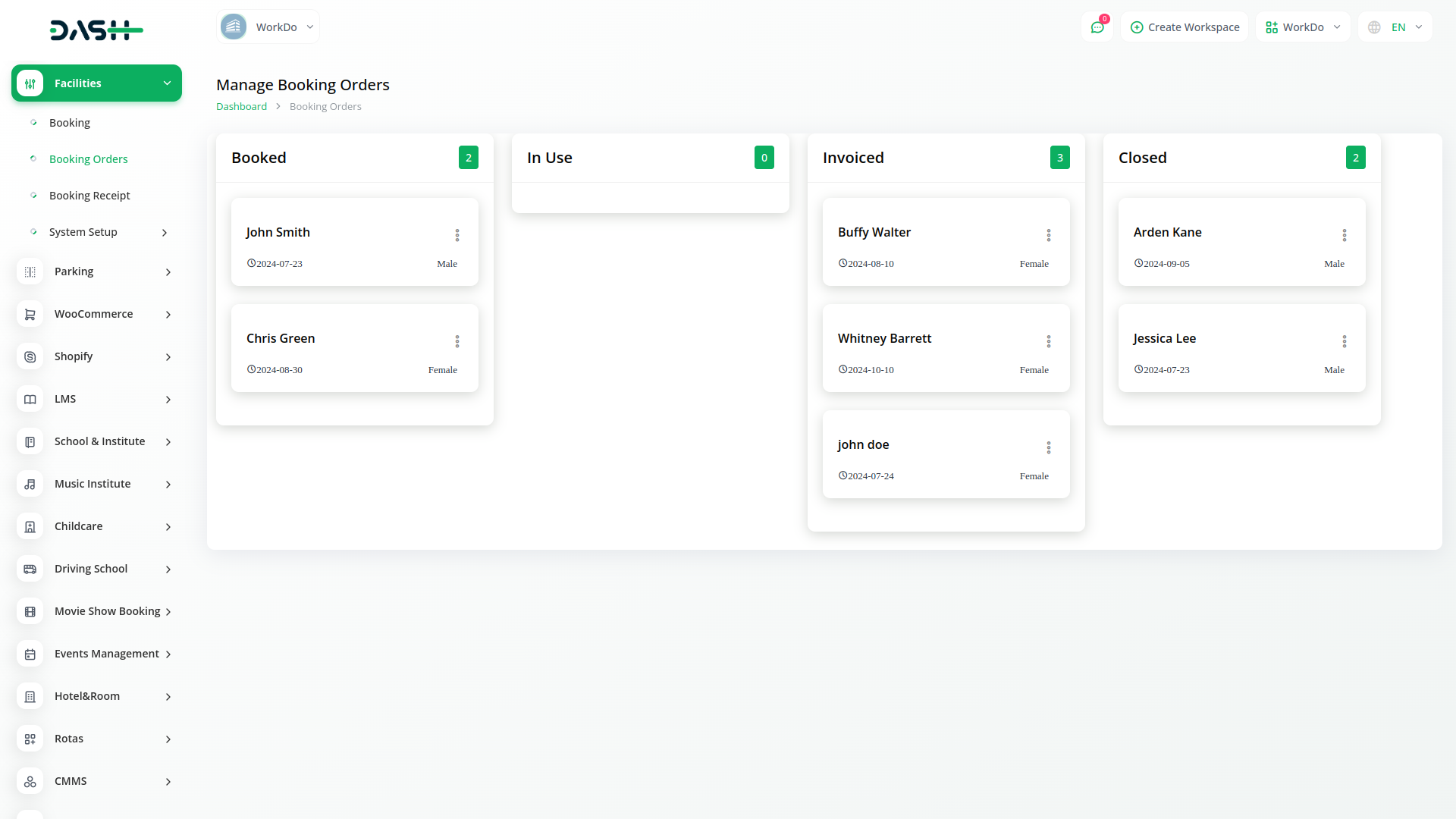Open three-dot menu on Whitney Barrett card
The height and width of the screenshot is (819, 1456).
[x=1049, y=341]
